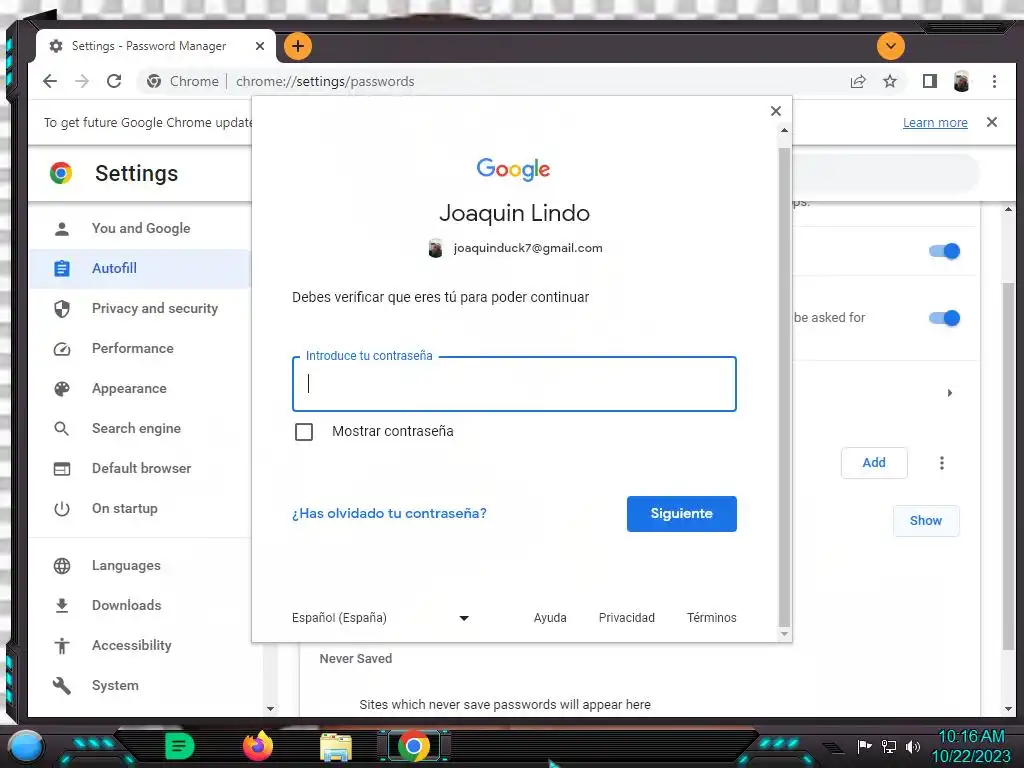Launch Firefox from the taskbar
1024x768 pixels.
pos(258,746)
